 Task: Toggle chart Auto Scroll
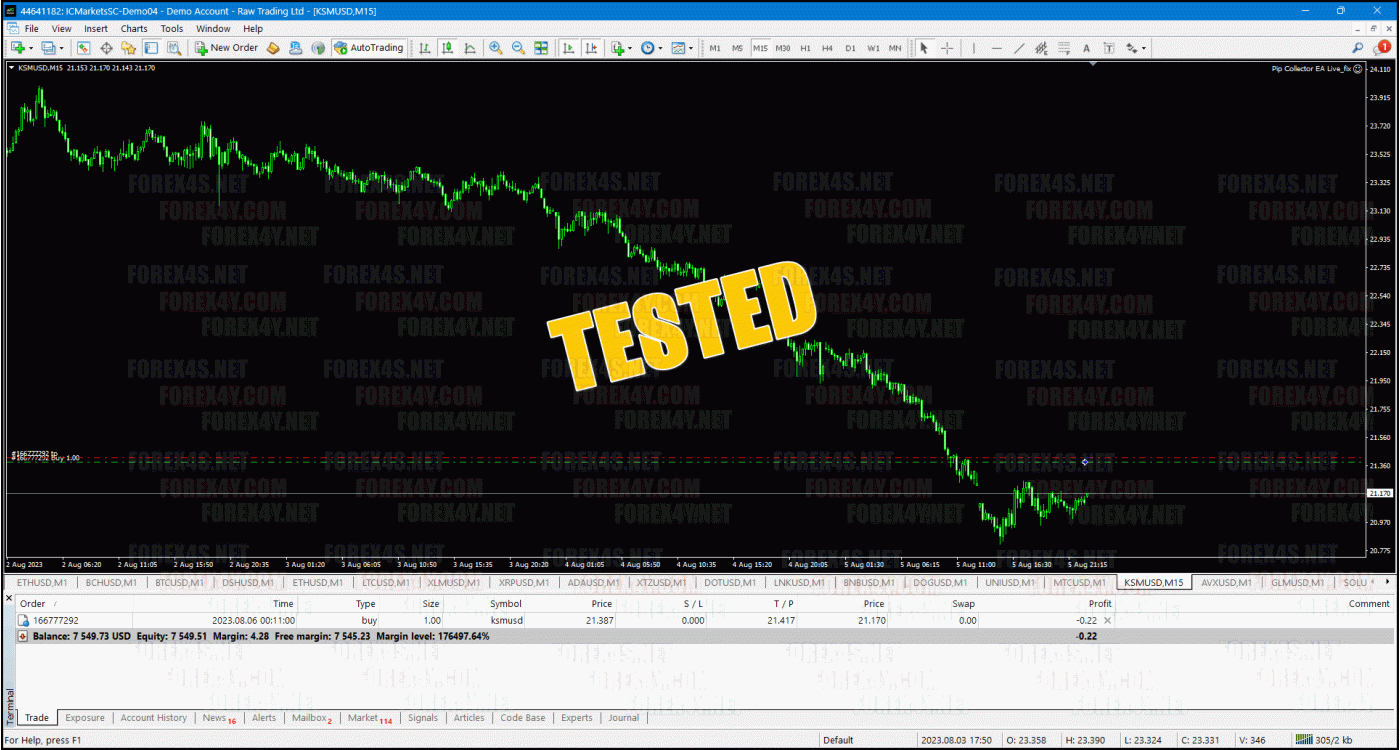[x=568, y=48]
